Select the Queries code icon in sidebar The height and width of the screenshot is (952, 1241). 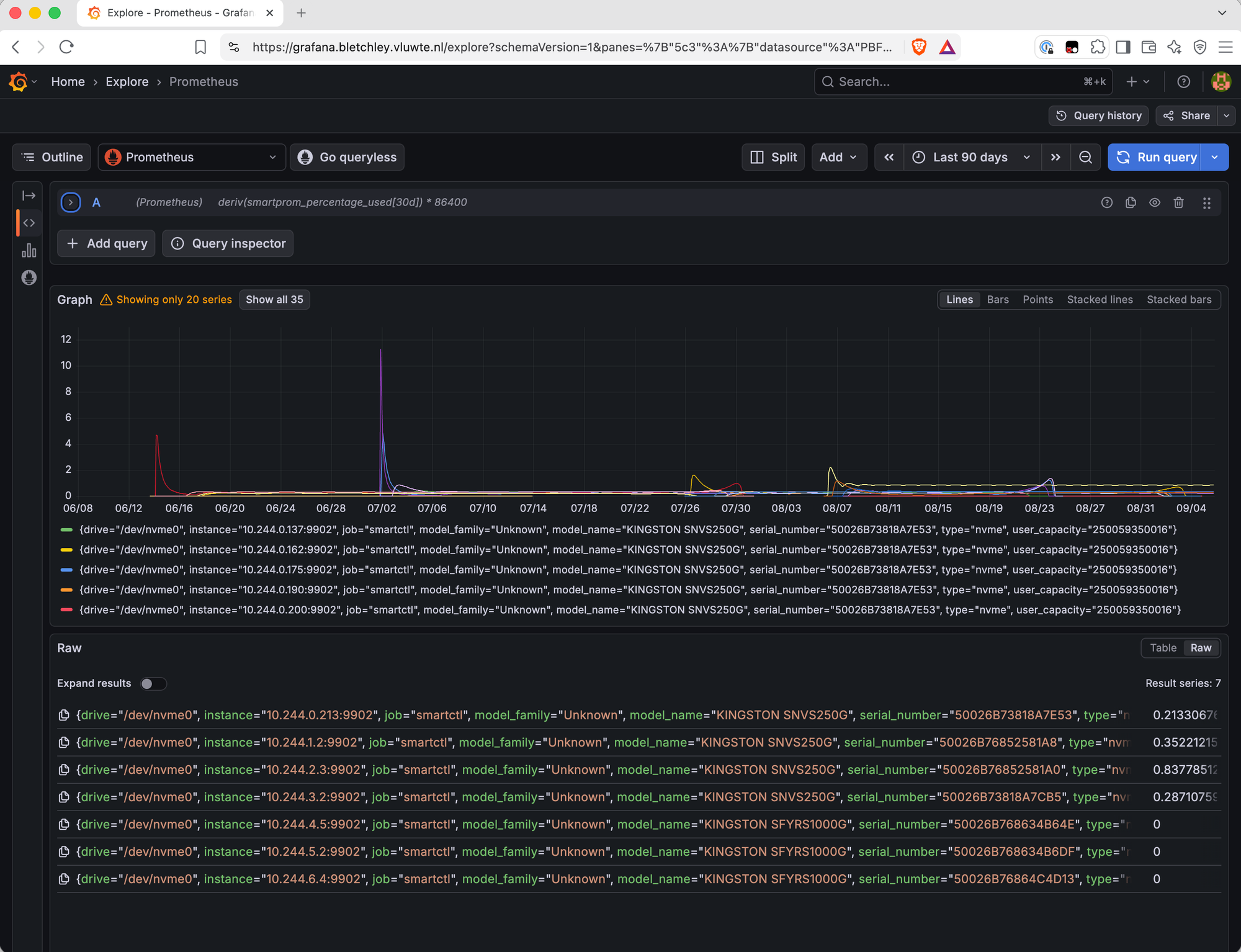pyautogui.click(x=29, y=223)
